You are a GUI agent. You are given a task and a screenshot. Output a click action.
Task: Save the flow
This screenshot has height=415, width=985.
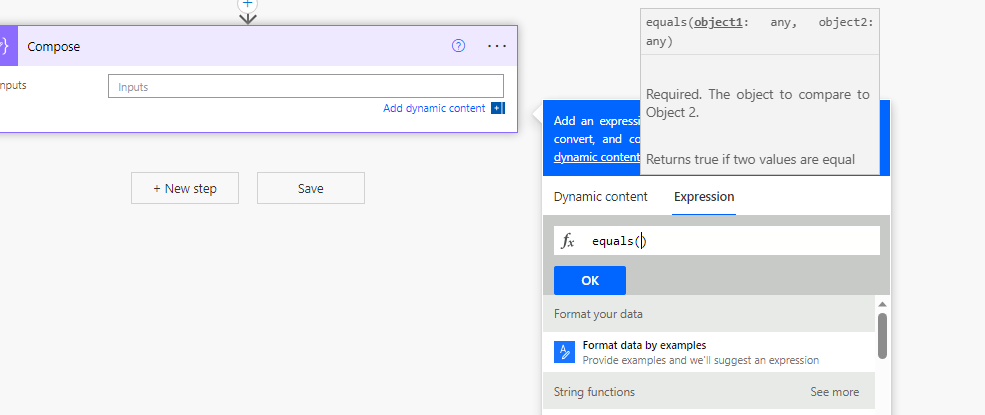tap(310, 188)
